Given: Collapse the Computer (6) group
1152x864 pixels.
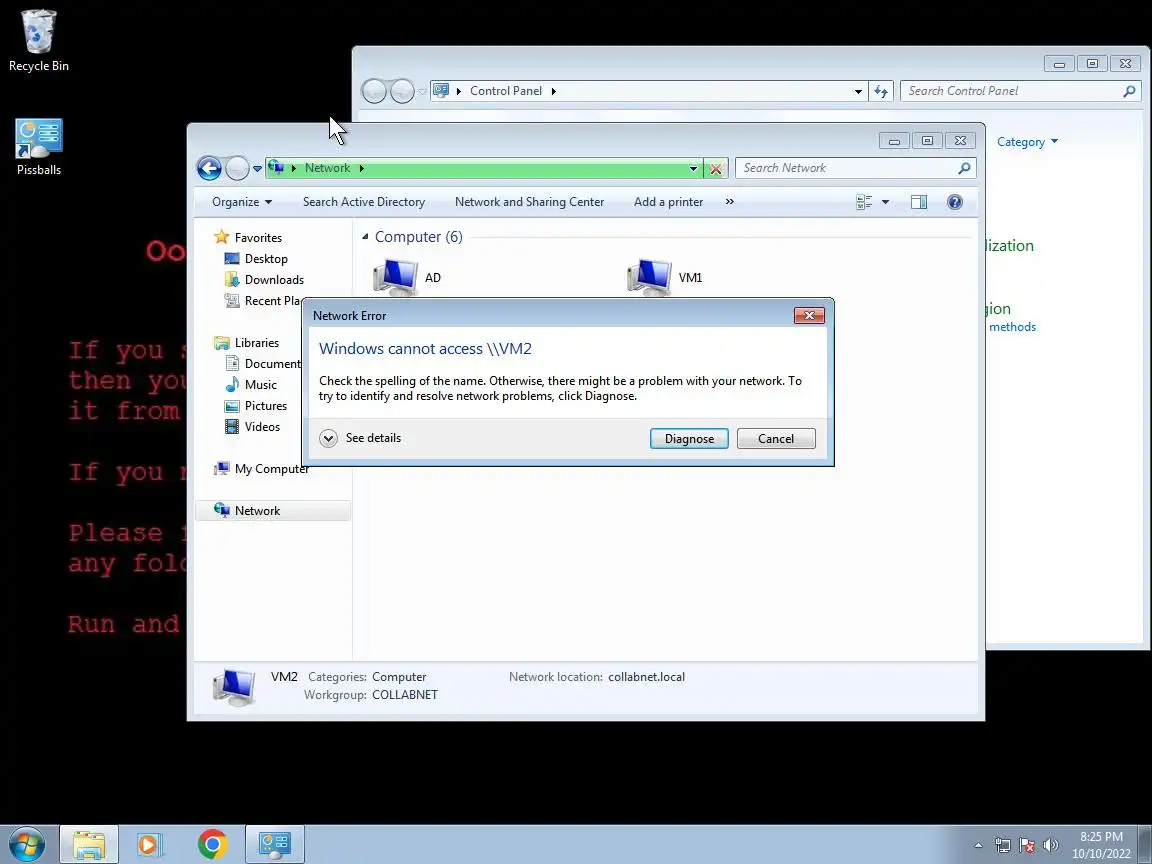Looking at the screenshot, I should click(x=365, y=237).
